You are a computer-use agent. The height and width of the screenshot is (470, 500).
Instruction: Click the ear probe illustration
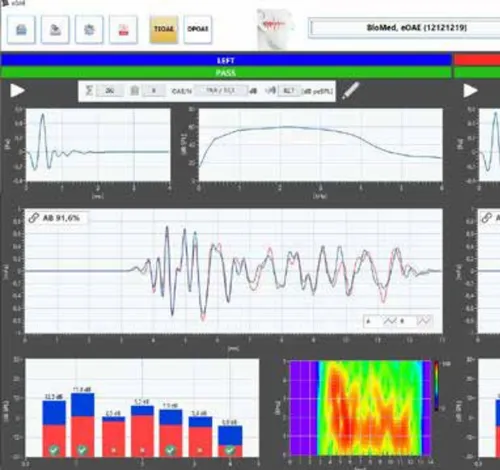coord(275,28)
